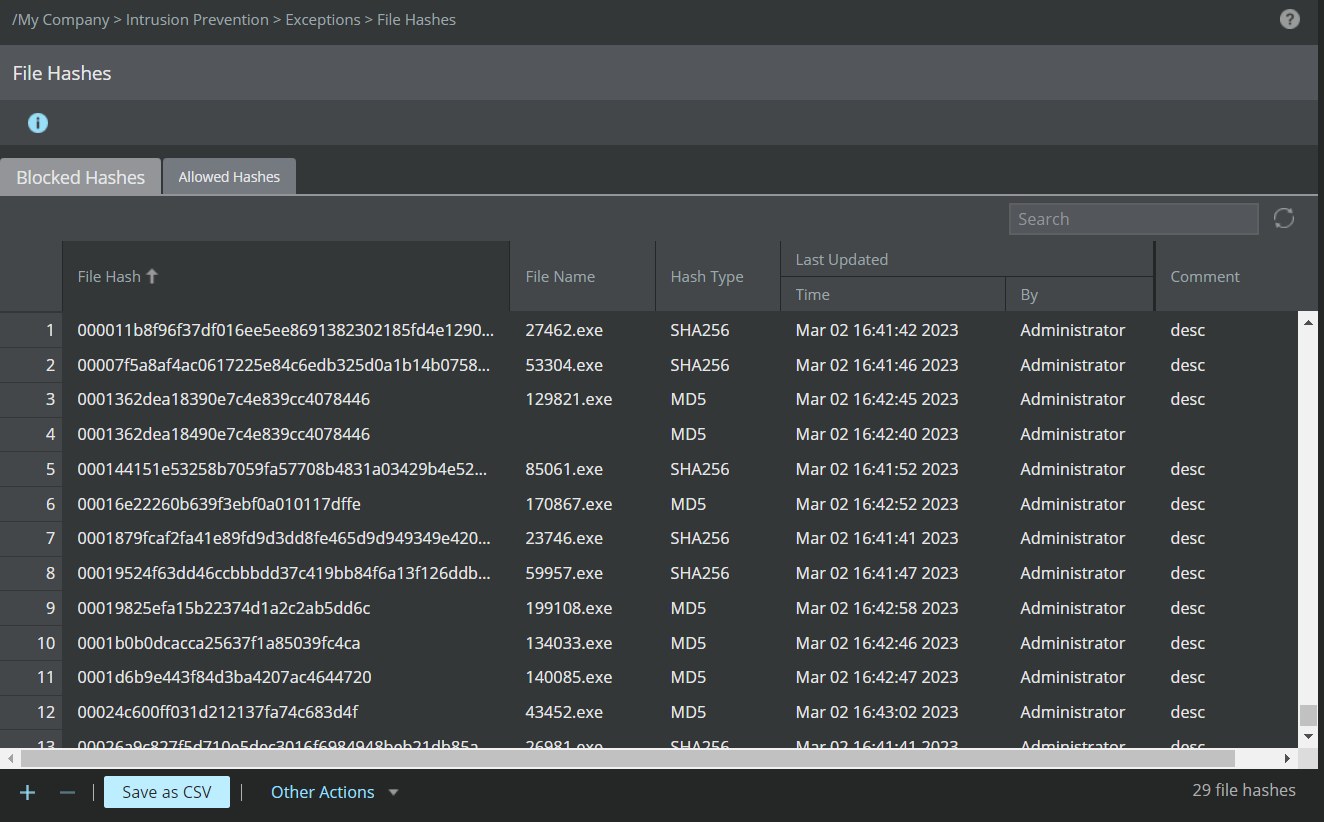Click hash 0001879fcaf2fa41e89fd9d3dd8fe...
1324x822 pixels.
(285, 538)
